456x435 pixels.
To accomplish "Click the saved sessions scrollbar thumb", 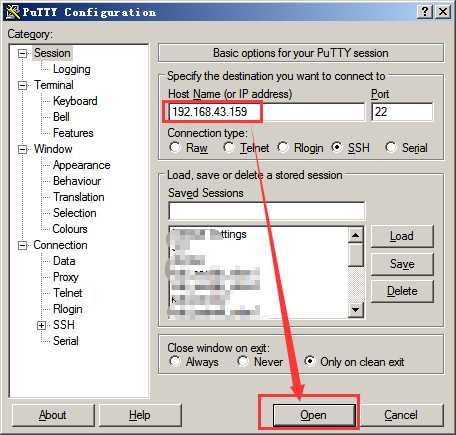I will point(356,255).
